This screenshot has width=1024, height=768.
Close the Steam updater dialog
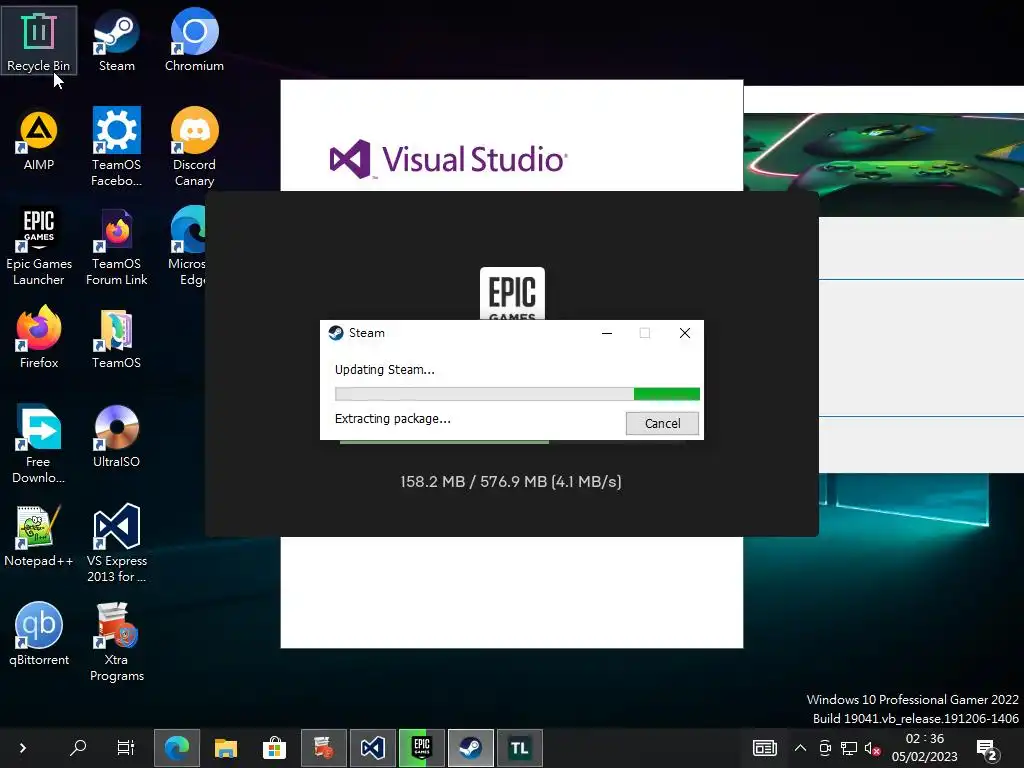coord(684,333)
